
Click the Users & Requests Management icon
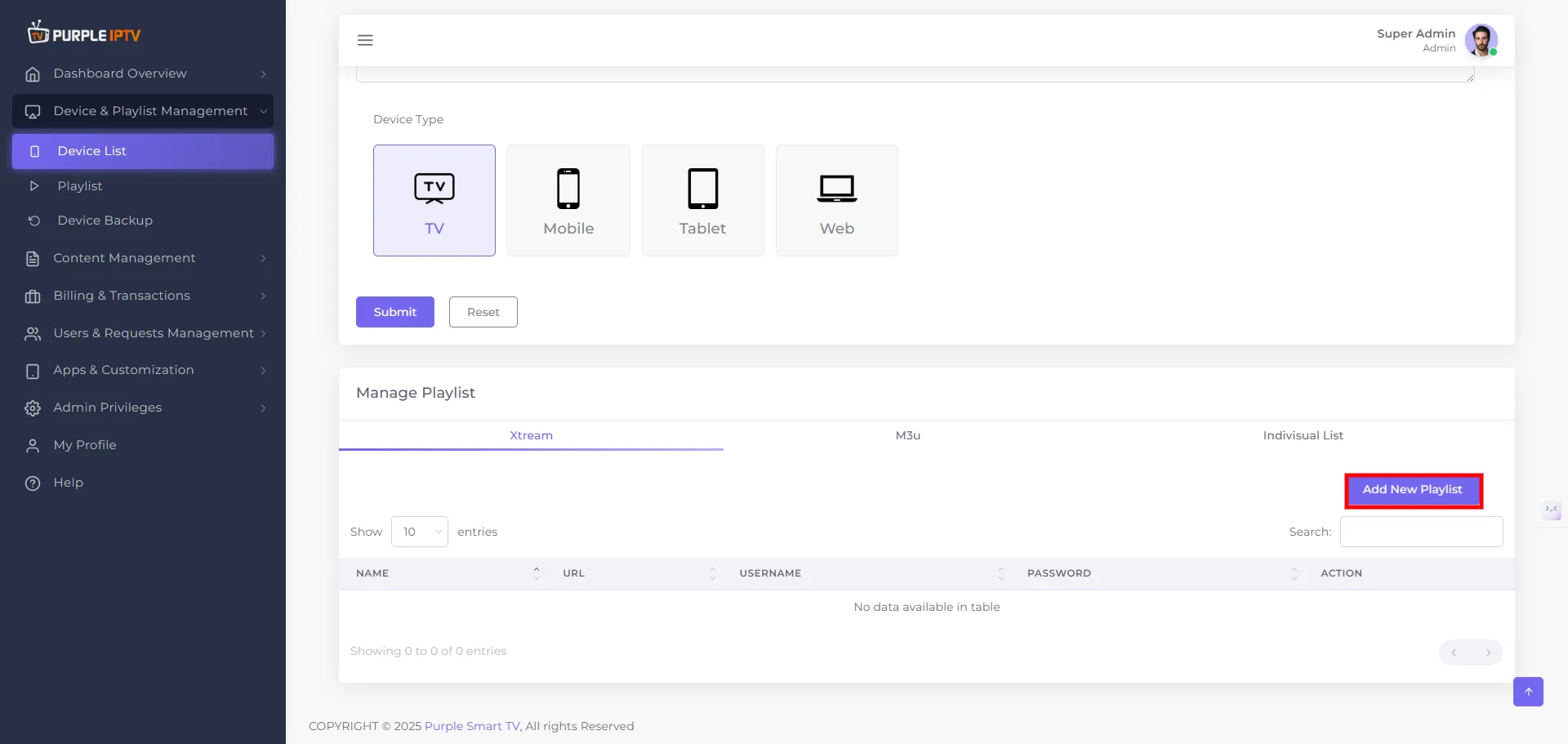click(33, 334)
